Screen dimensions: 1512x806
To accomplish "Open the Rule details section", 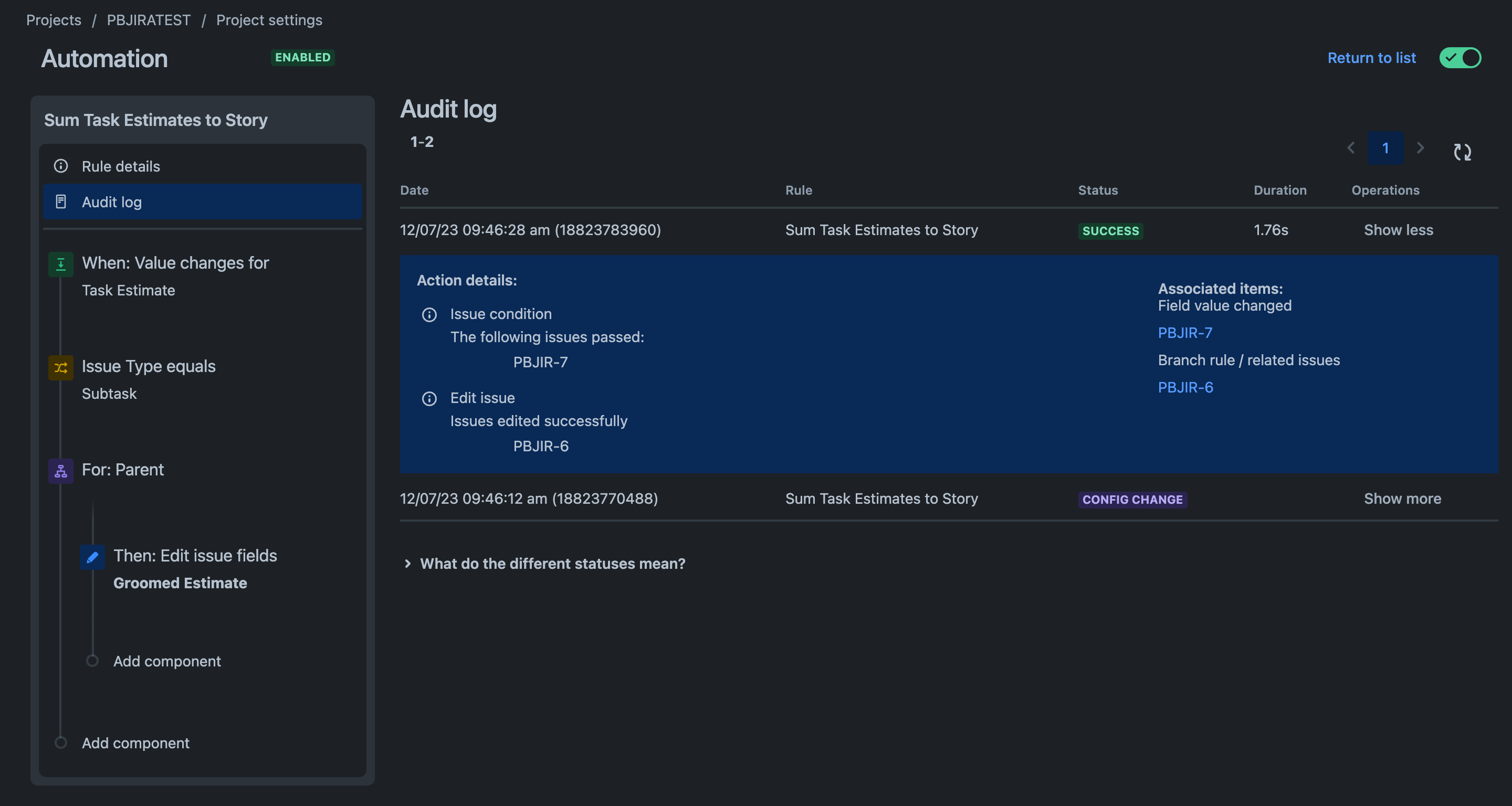I will [203, 166].
